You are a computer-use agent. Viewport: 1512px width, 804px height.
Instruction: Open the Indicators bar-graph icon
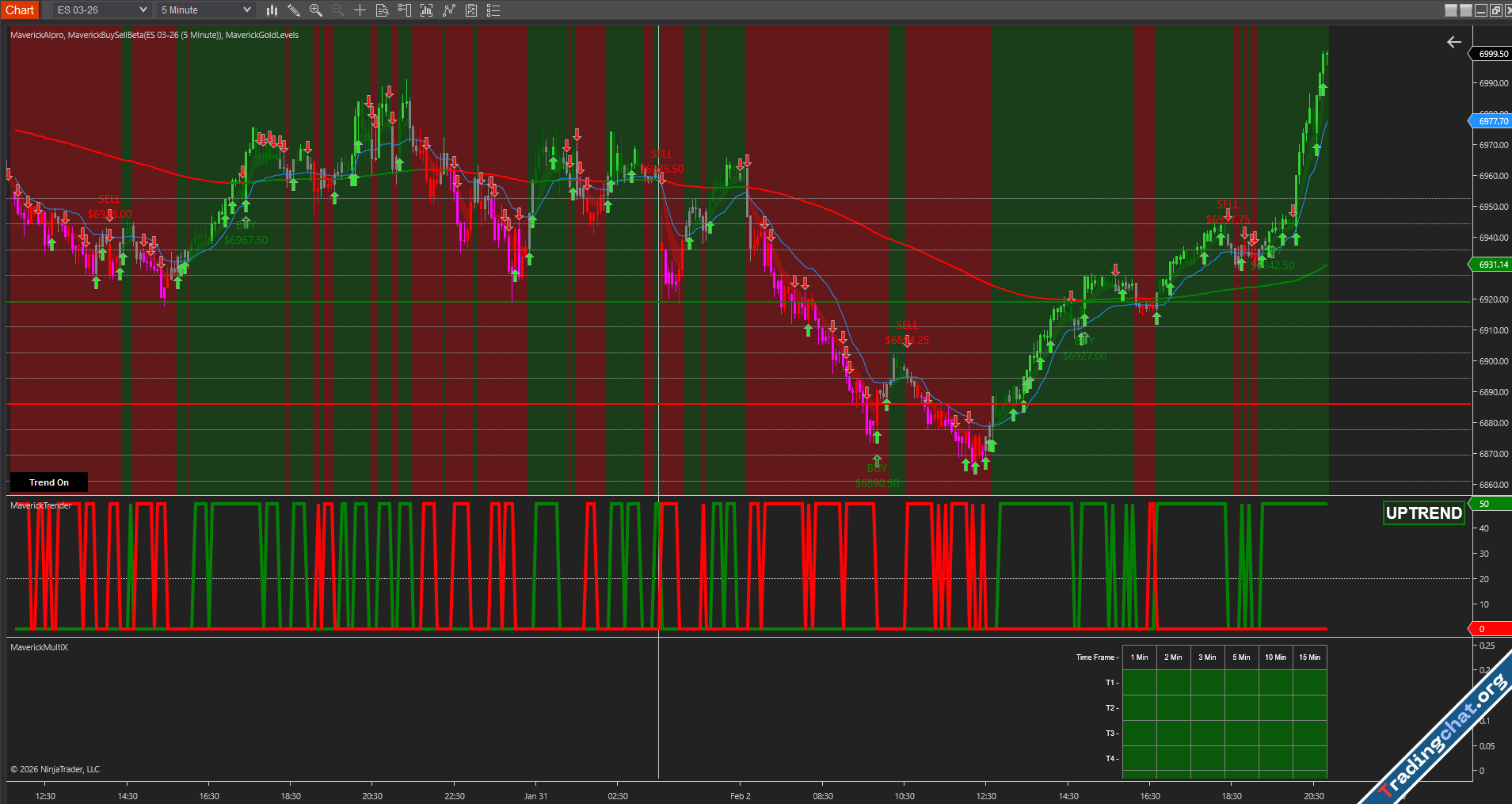coord(426,10)
